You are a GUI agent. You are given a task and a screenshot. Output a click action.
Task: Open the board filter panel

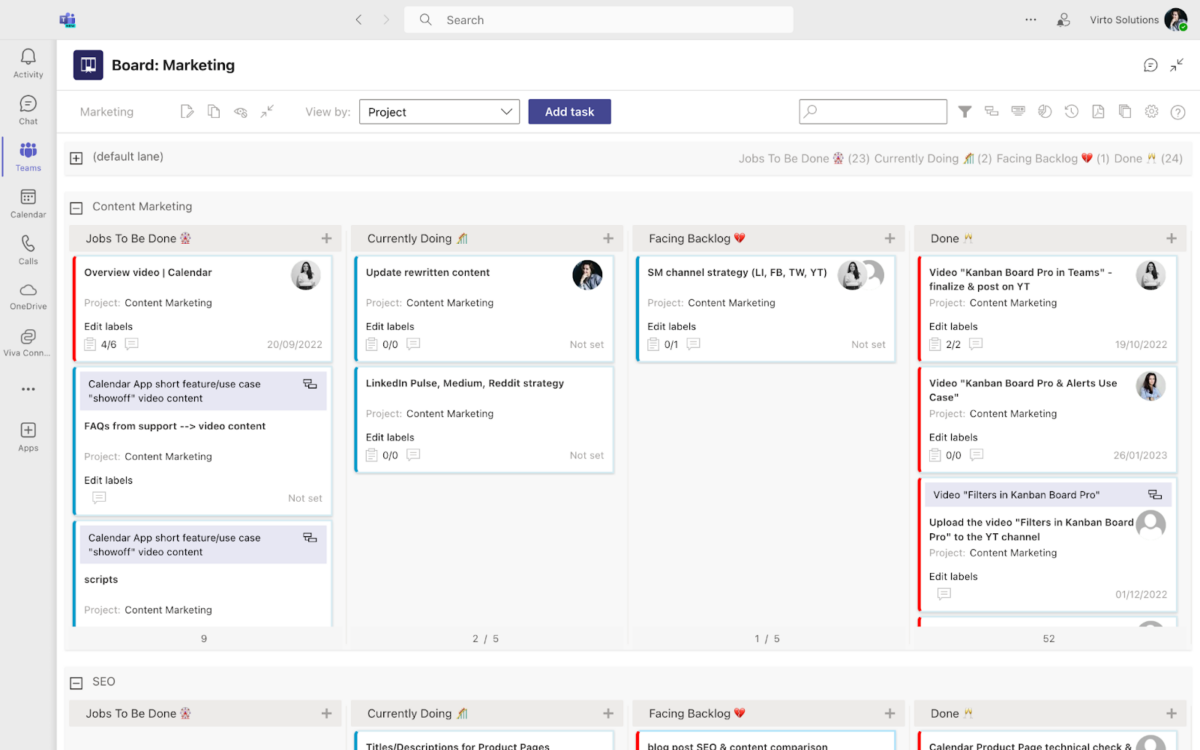pyautogui.click(x=964, y=111)
